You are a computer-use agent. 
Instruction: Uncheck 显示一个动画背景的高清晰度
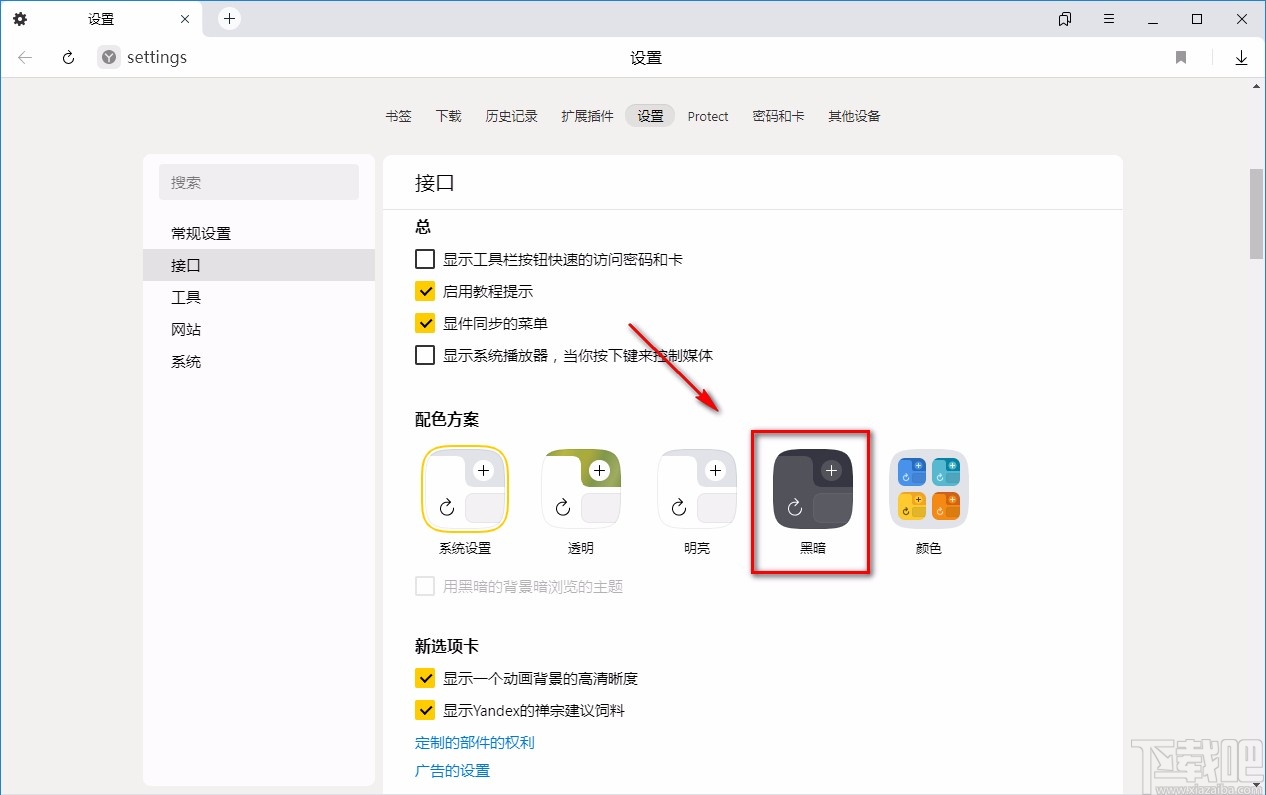pyautogui.click(x=424, y=677)
